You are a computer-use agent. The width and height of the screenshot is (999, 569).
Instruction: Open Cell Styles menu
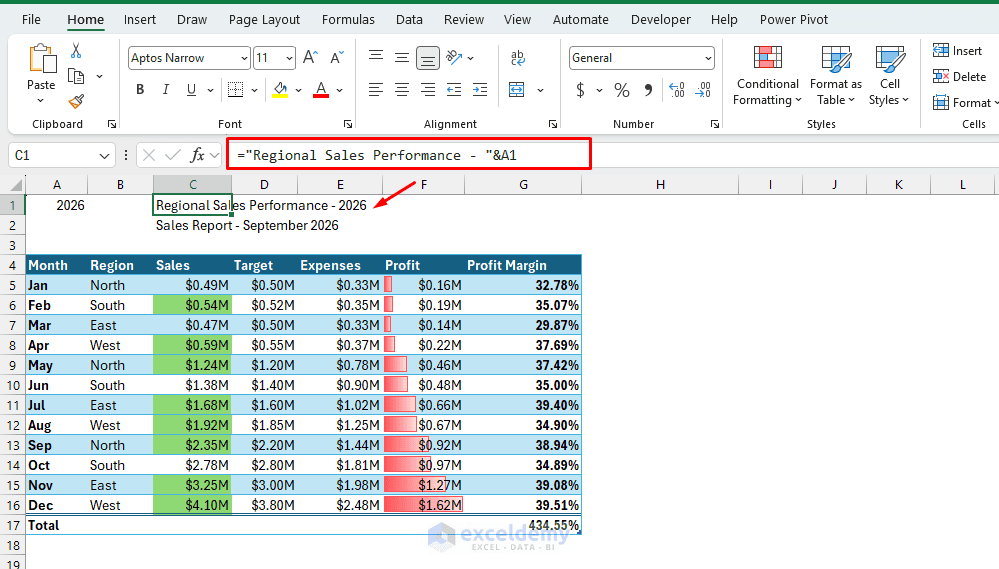pyautogui.click(x=889, y=75)
